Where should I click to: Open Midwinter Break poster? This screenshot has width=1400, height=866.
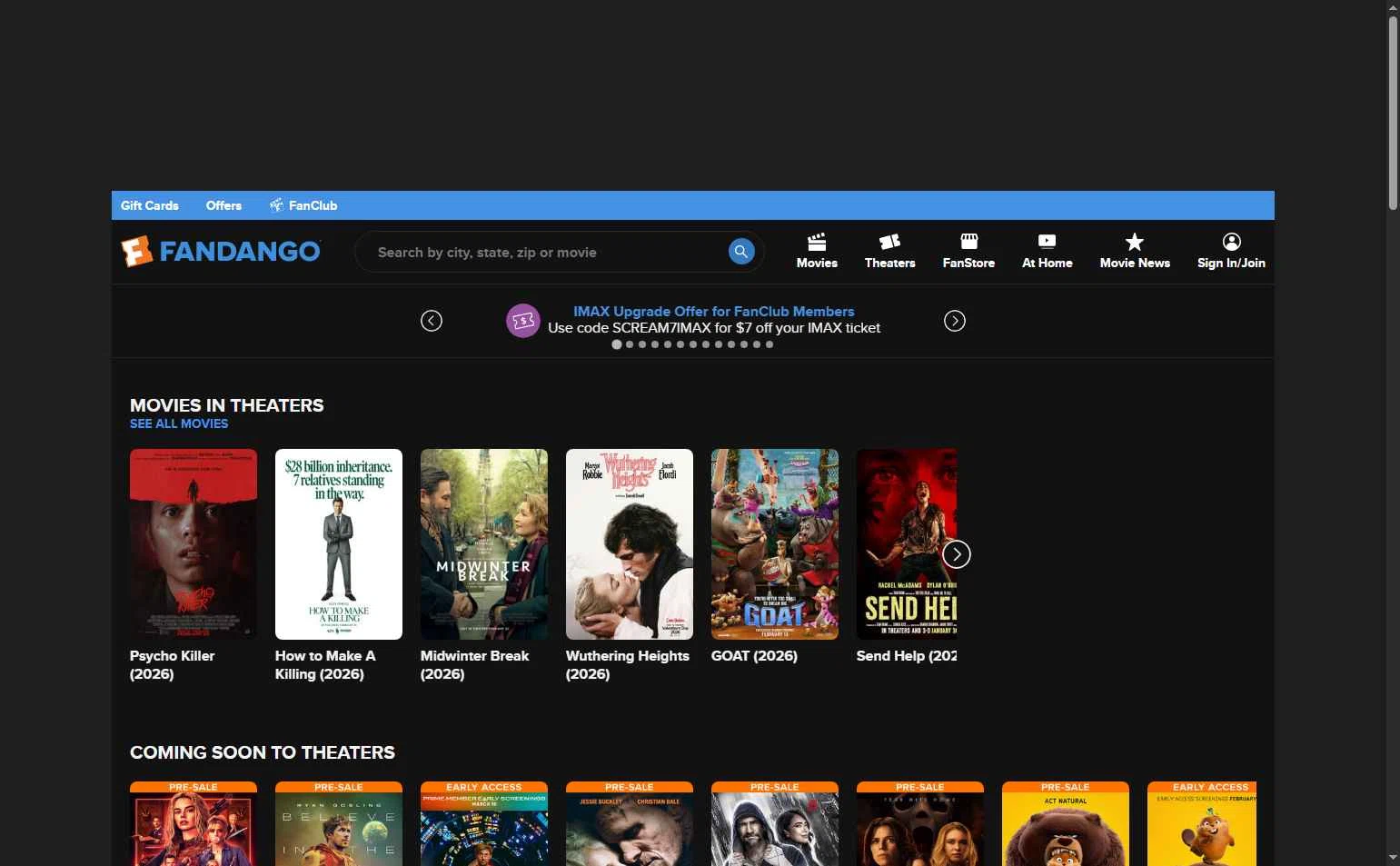(484, 544)
